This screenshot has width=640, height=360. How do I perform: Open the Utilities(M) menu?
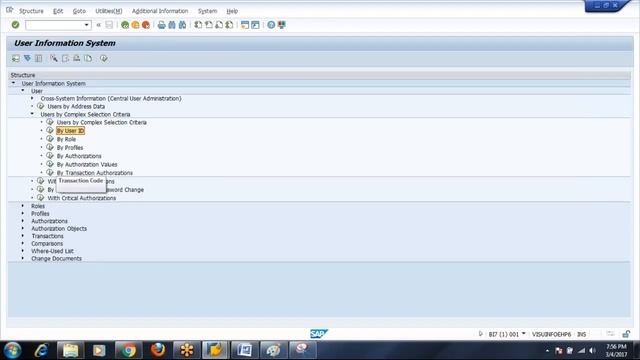pyautogui.click(x=109, y=11)
